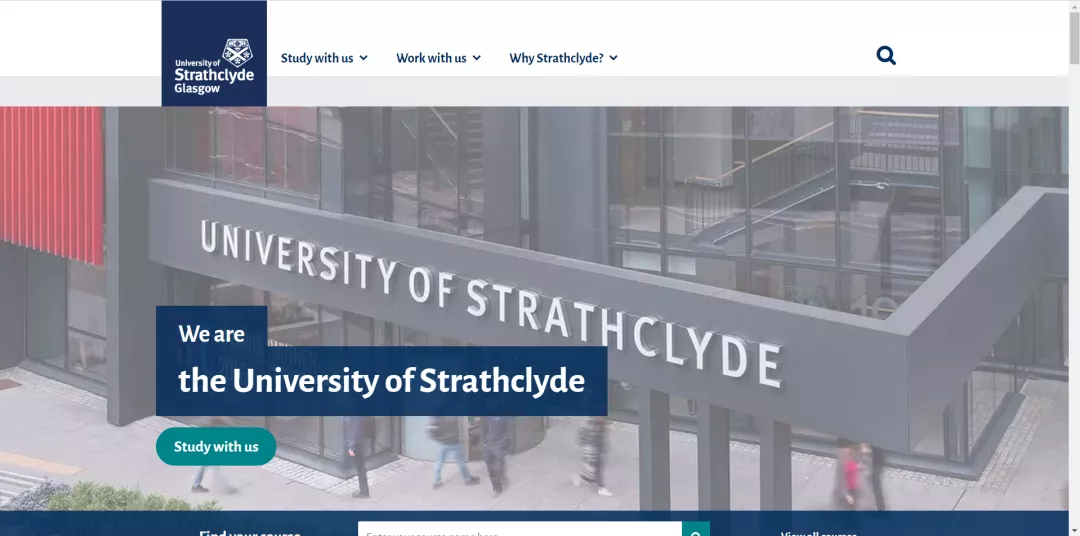The height and width of the screenshot is (536, 1080).
Task: Click 'the University of Strathclyde' banner heading
Action: [382, 380]
